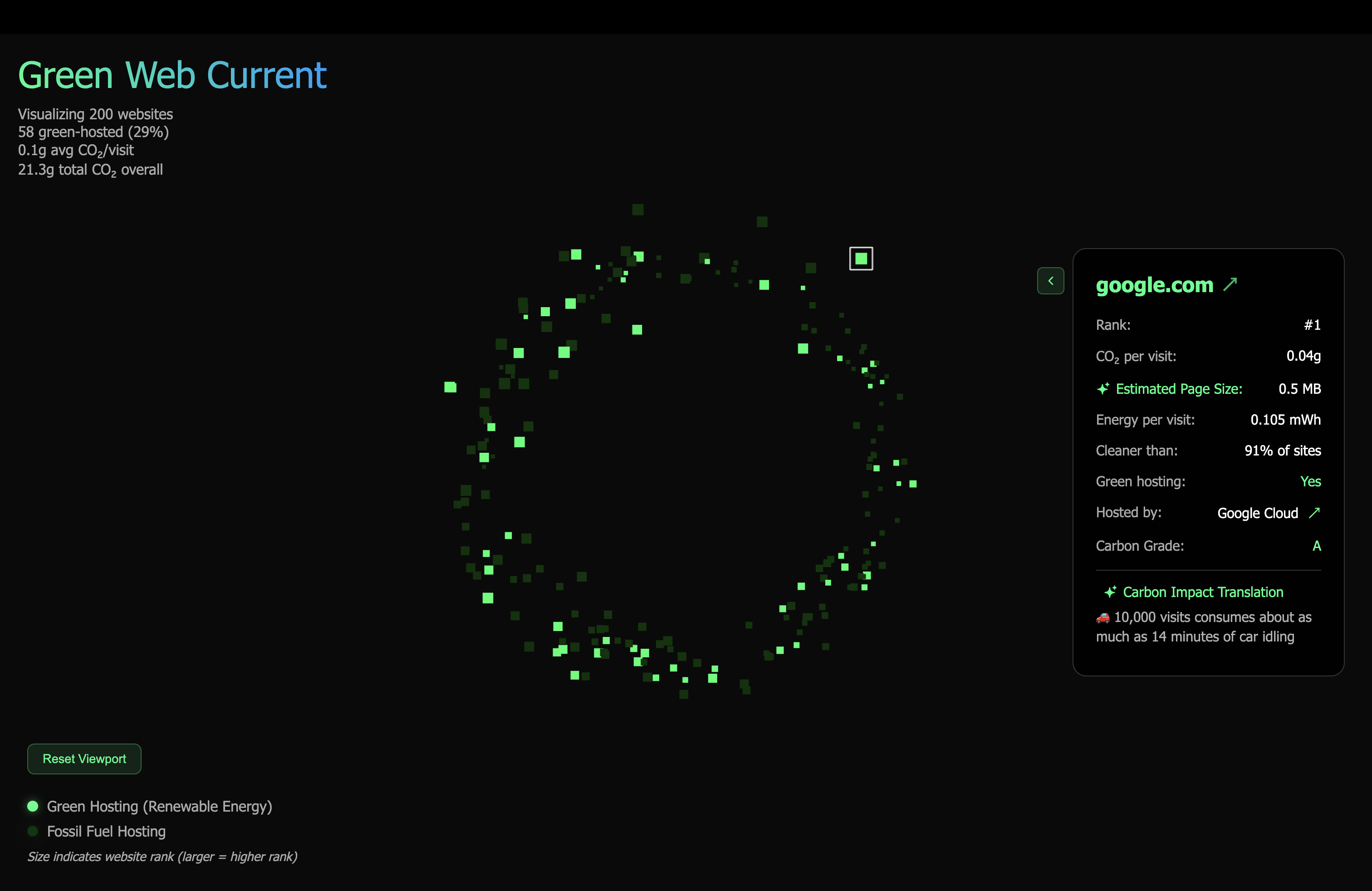Click the Green Web Current title
The image size is (1372, 891).
point(172,75)
